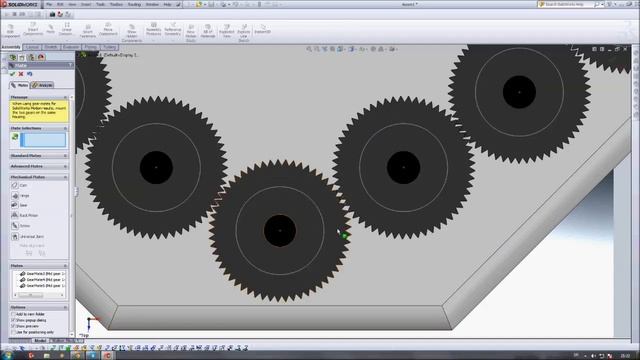Click New Motion Study icon
The width and height of the screenshot is (640, 360).
pyautogui.click(x=191, y=33)
